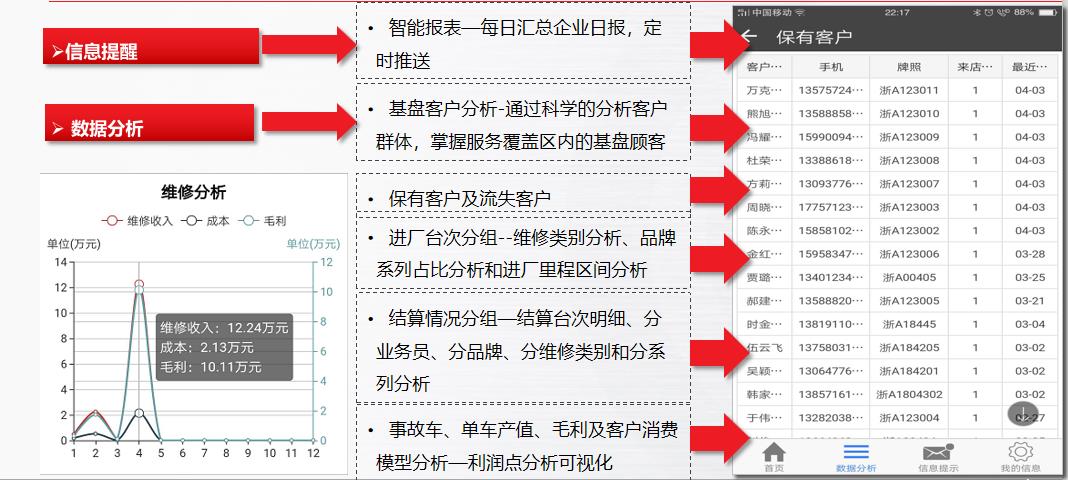
Task: Toggle 维修收入 legend series in chart
Action: [138, 220]
